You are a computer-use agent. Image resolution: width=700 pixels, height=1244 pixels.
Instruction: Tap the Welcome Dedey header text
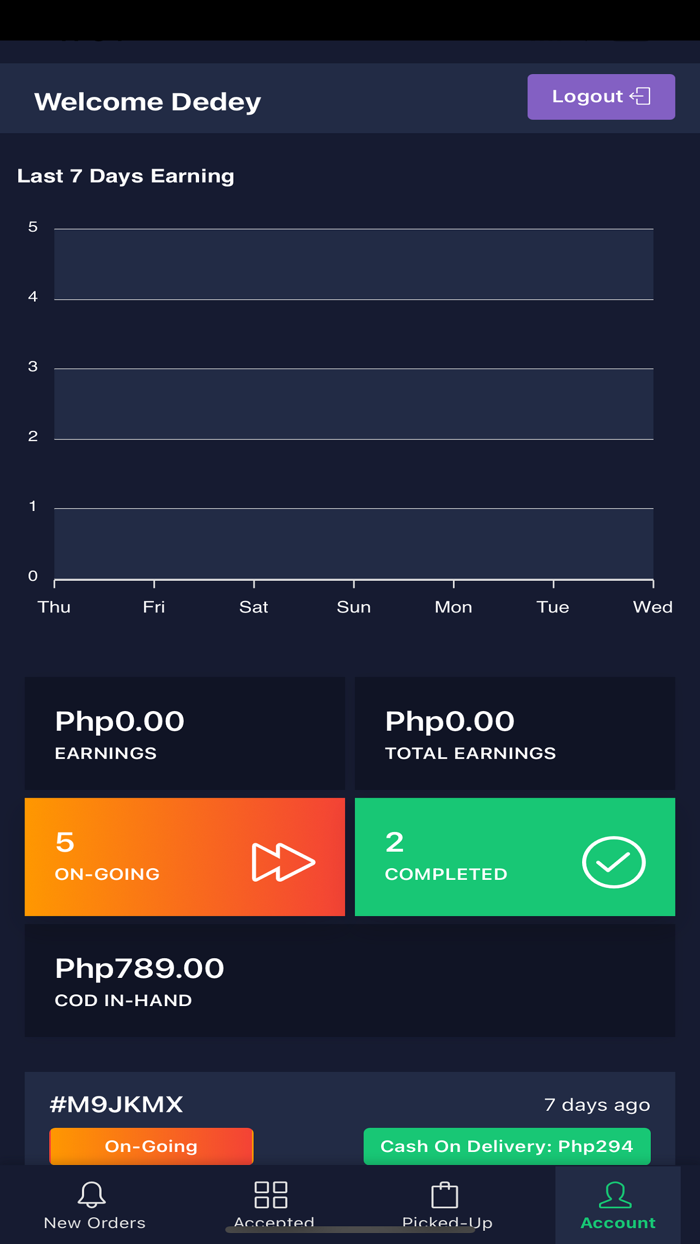(148, 101)
